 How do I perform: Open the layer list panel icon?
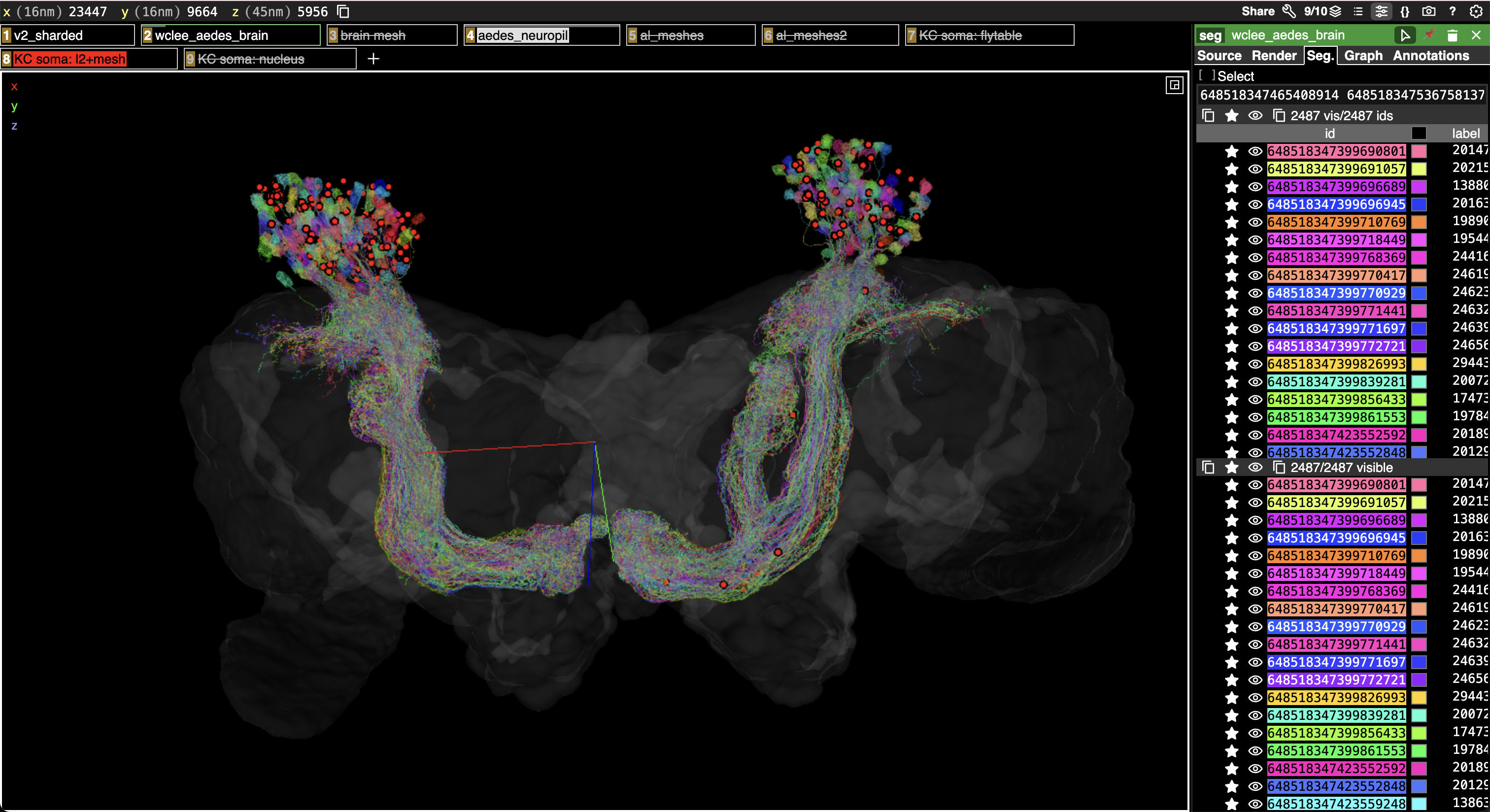[x=1358, y=11]
